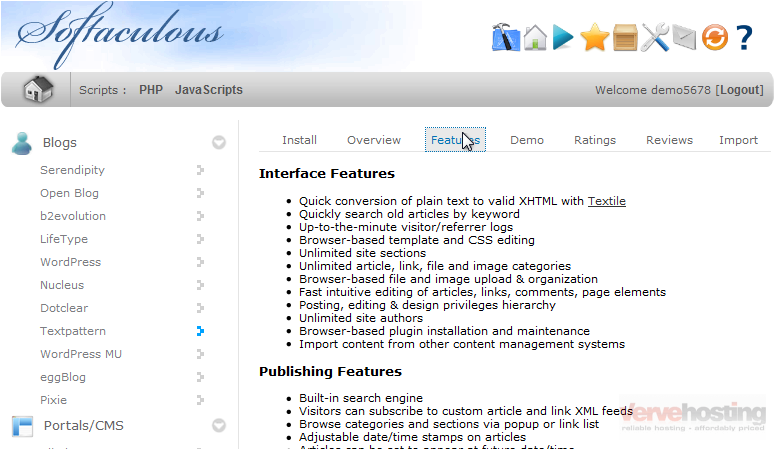
Task: Click the arrow icon beside WordPress
Action: pyautogui.click(x=200, y=262)
